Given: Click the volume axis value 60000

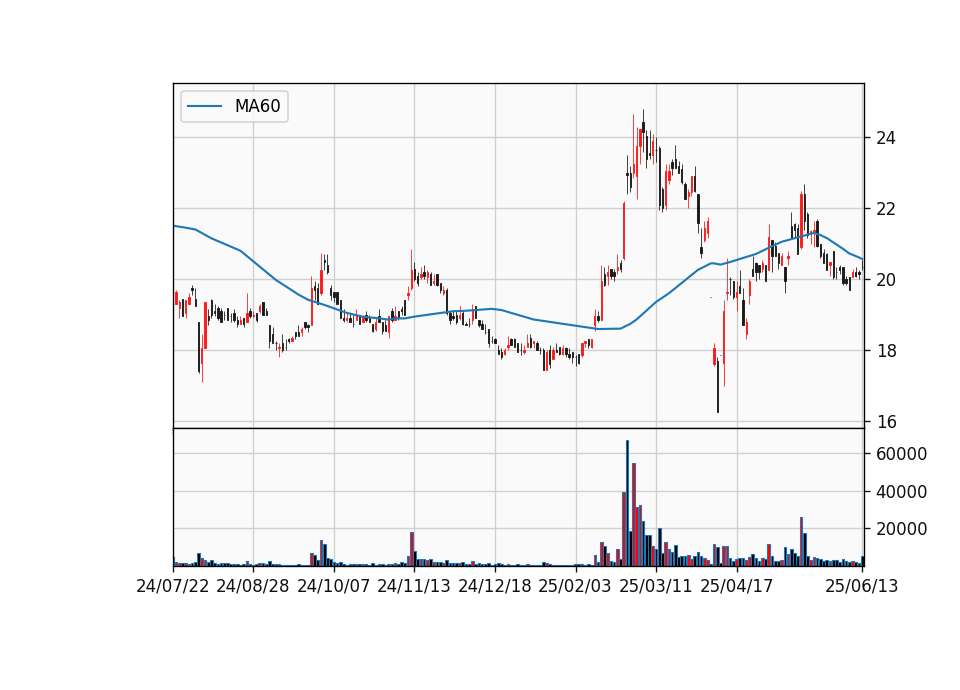Looking at the screenshot, I should click(901, 454).
